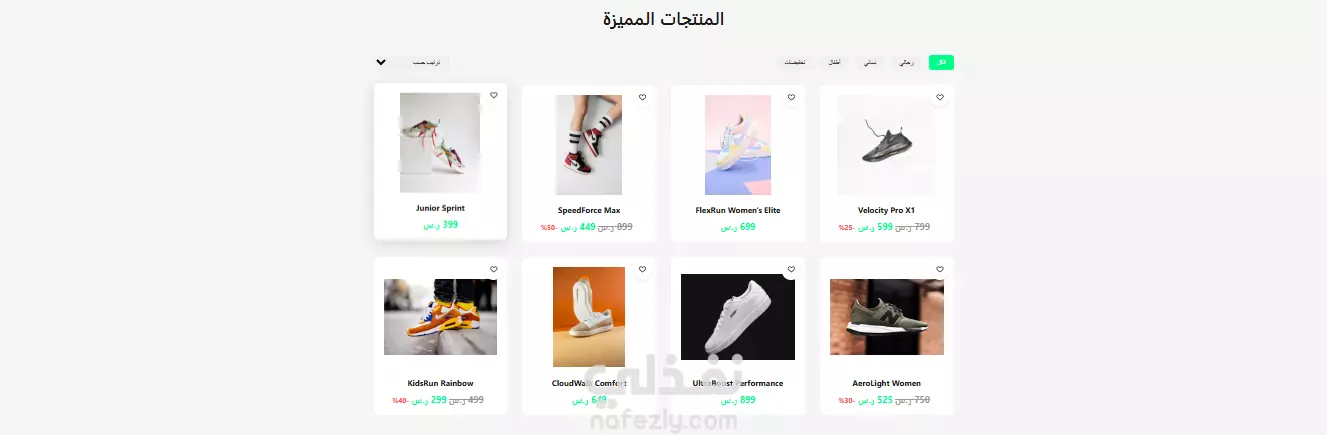Image resolution: width=1327 pixels, height=435 pixels.
Task: Favorite KidsRun Rainbow with heart icon
Action: tap(494, 270)
